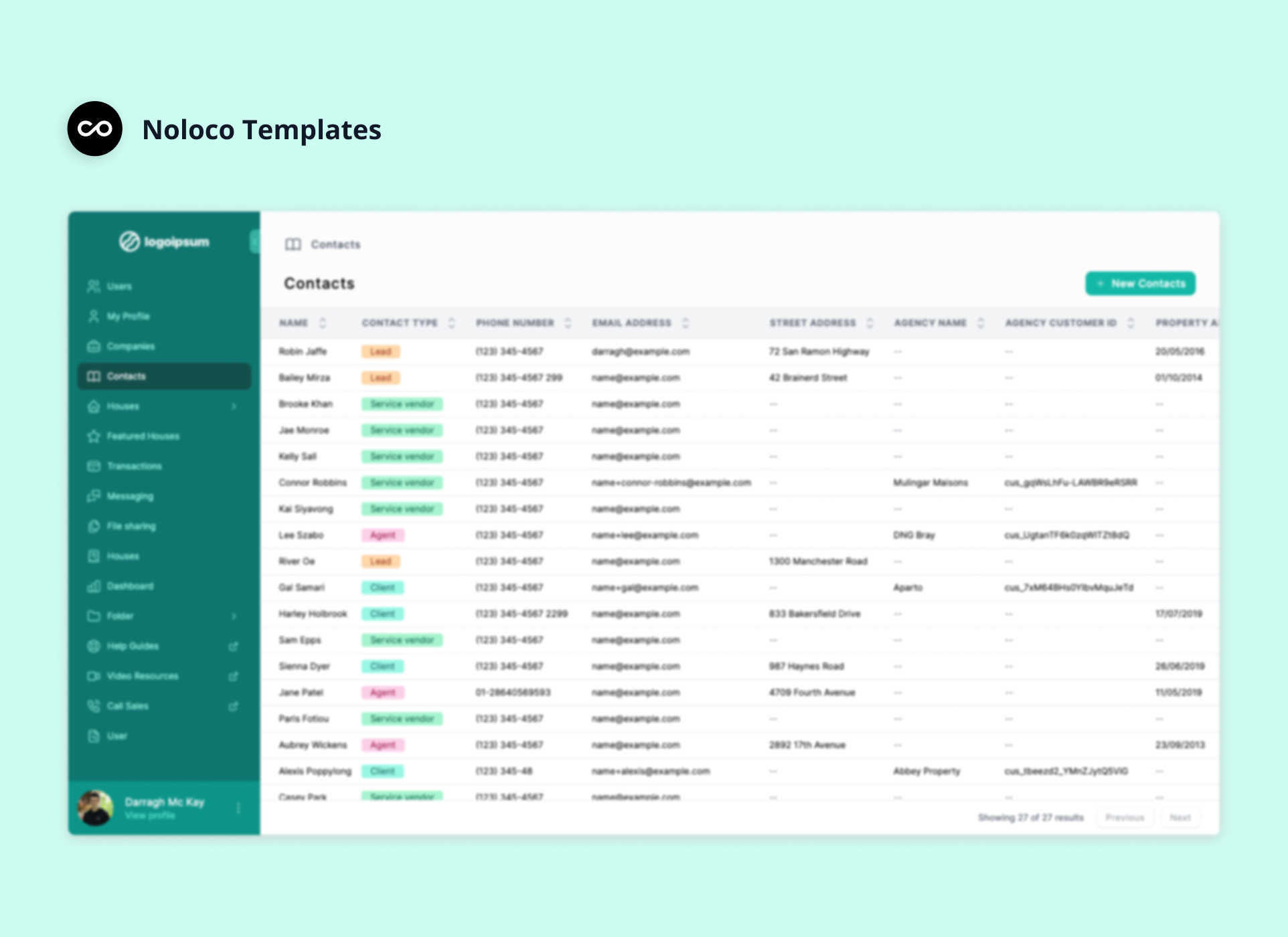Click the View profile link under Darragh Mc Kay
Image resolution: width=1288 pixels, height=937 pixels.
(x=149, y=816)
